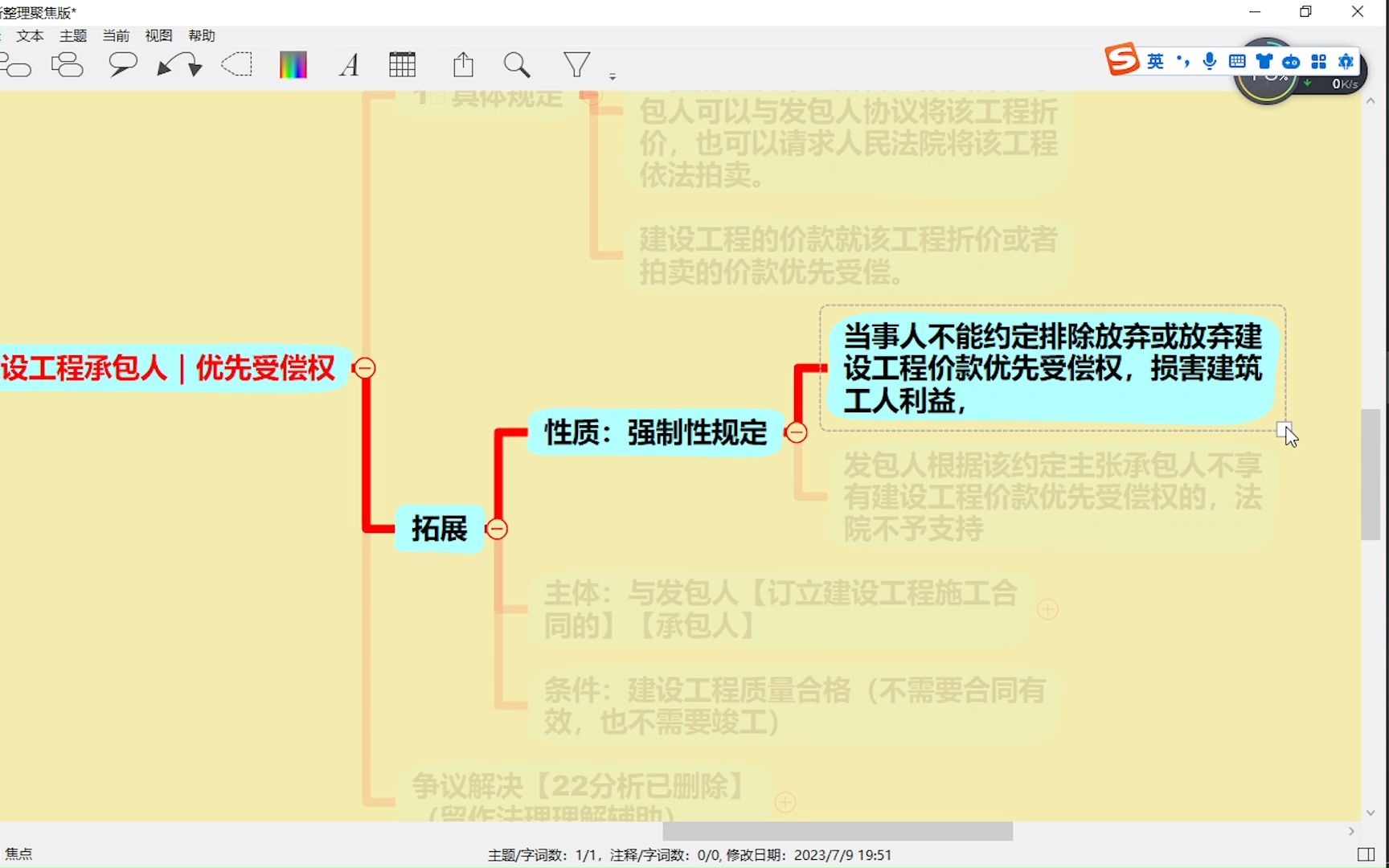Viewport: 1389px width, 868px height.
Task: Activate the search magnifier tool
Action: pos(517,64)
